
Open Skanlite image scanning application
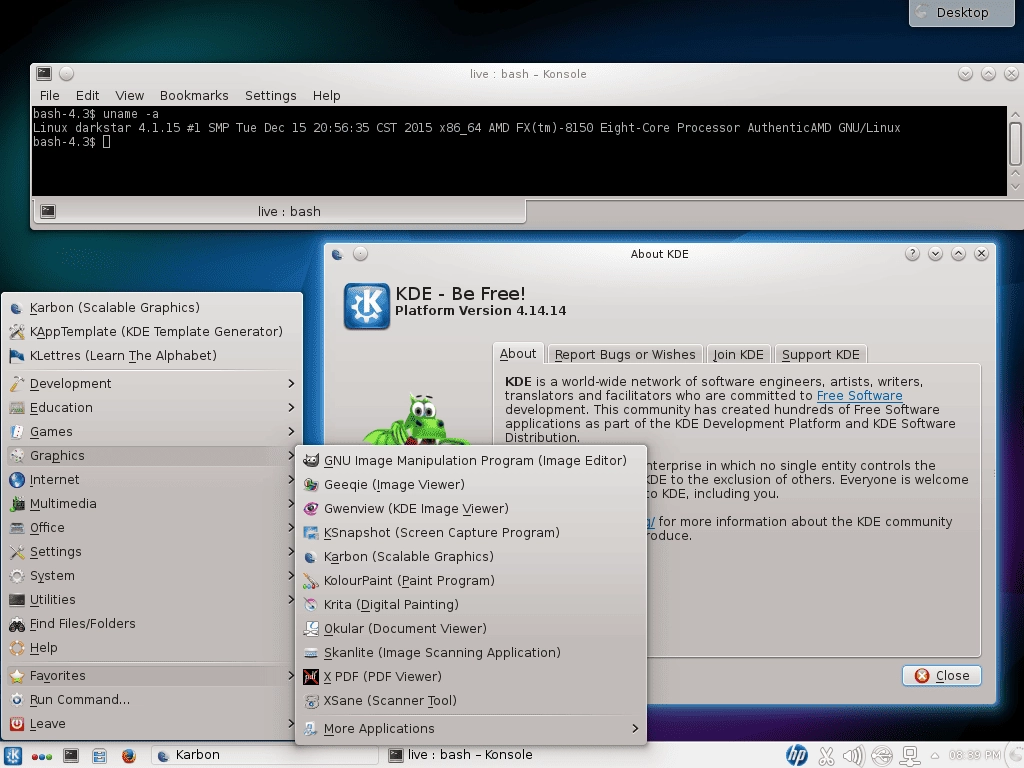(470, 653)
